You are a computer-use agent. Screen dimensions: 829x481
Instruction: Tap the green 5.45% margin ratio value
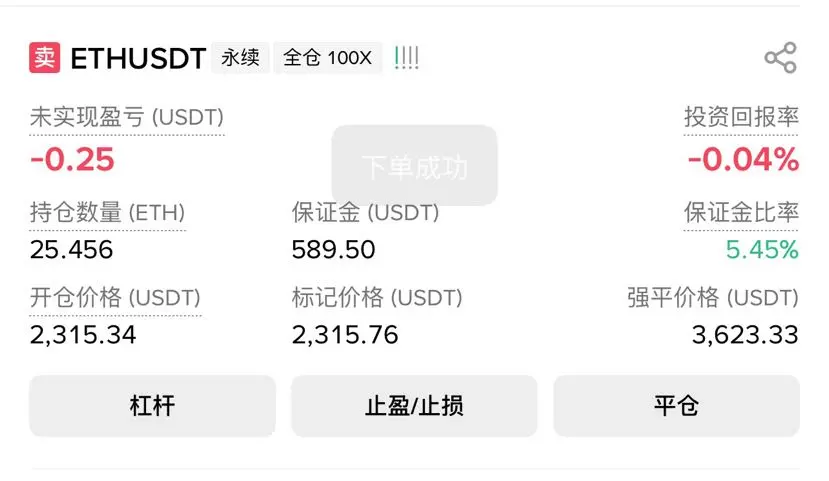(762, 249)
